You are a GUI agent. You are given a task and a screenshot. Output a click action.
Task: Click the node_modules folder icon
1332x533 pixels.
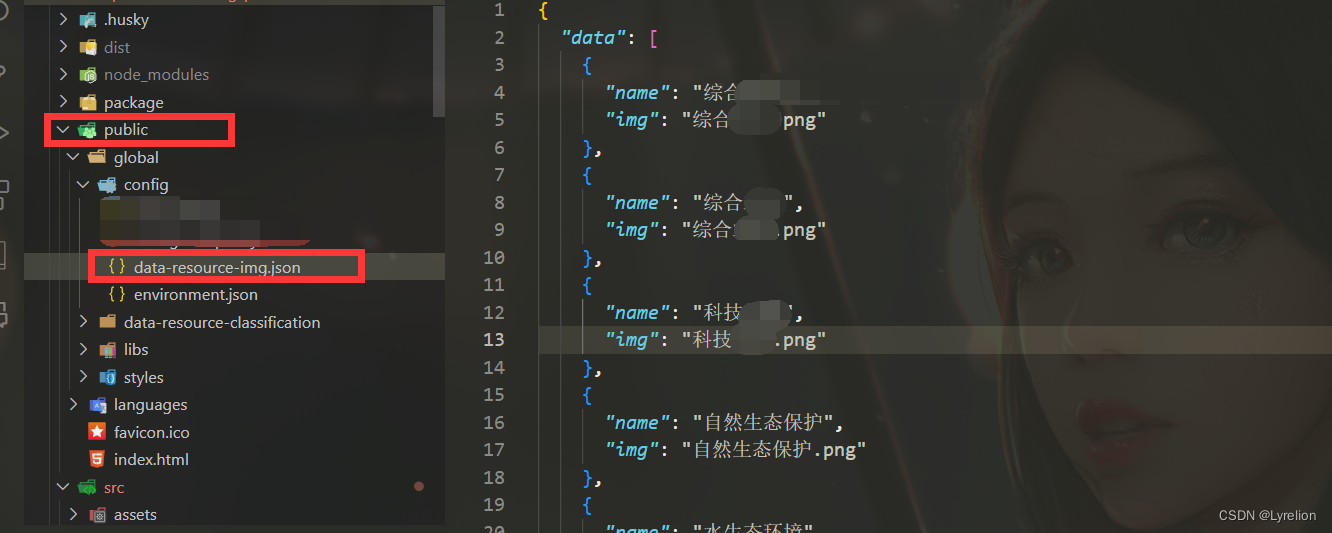87,75
